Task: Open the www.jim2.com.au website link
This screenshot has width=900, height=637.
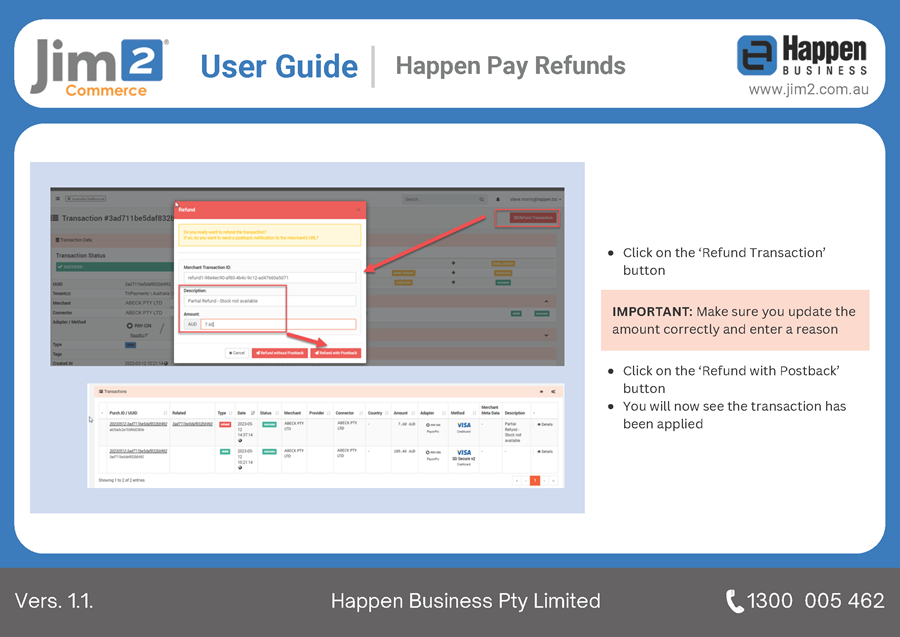Action: click(x=808, y=90)
